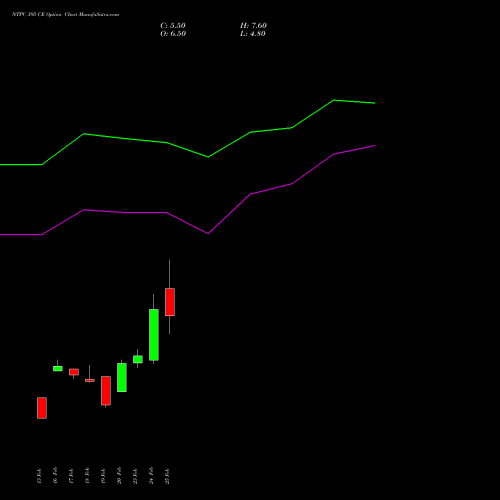Click the NTPC 395 CE Option Chart title
Viewport: 500px width, 500px height.
[x=65, y=15]
